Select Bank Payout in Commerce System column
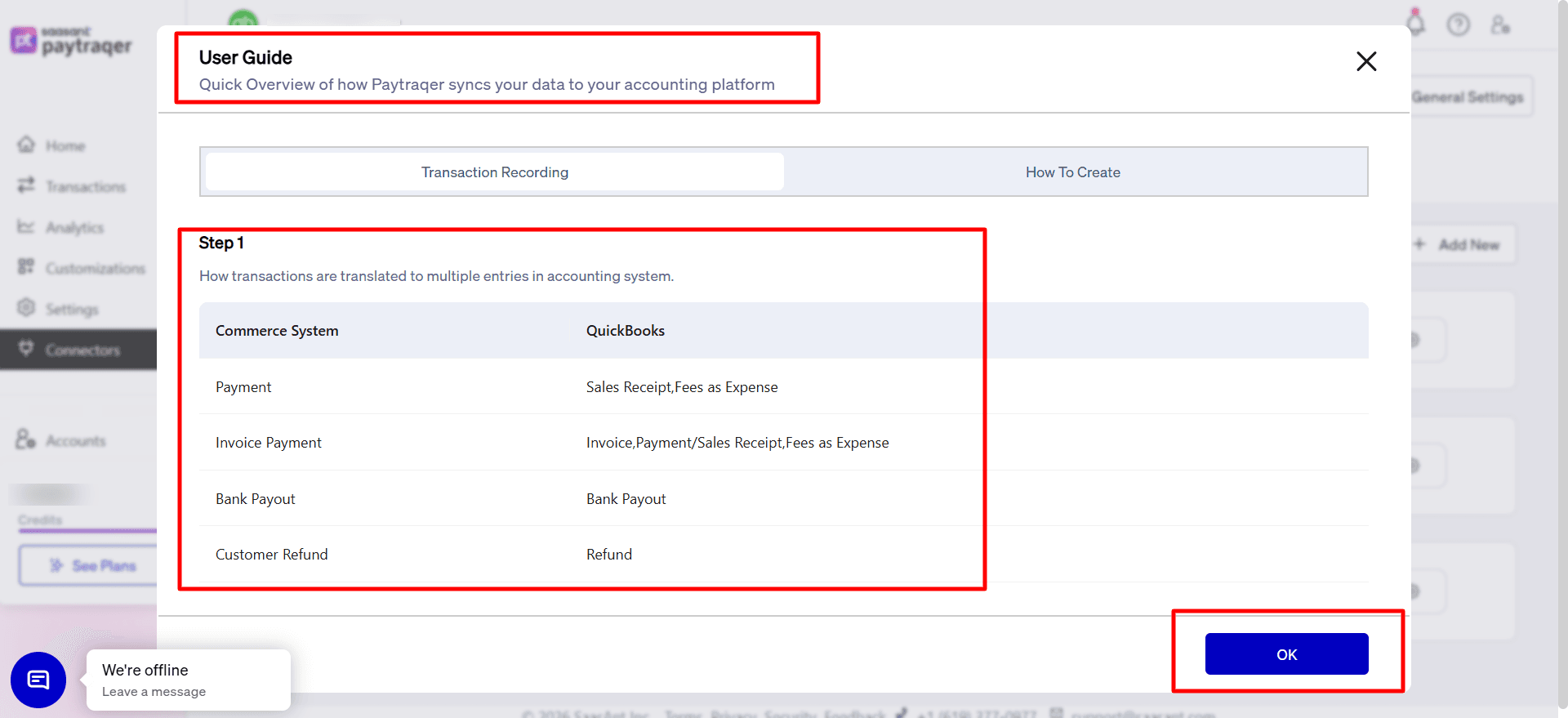 (x=256, y=499)
